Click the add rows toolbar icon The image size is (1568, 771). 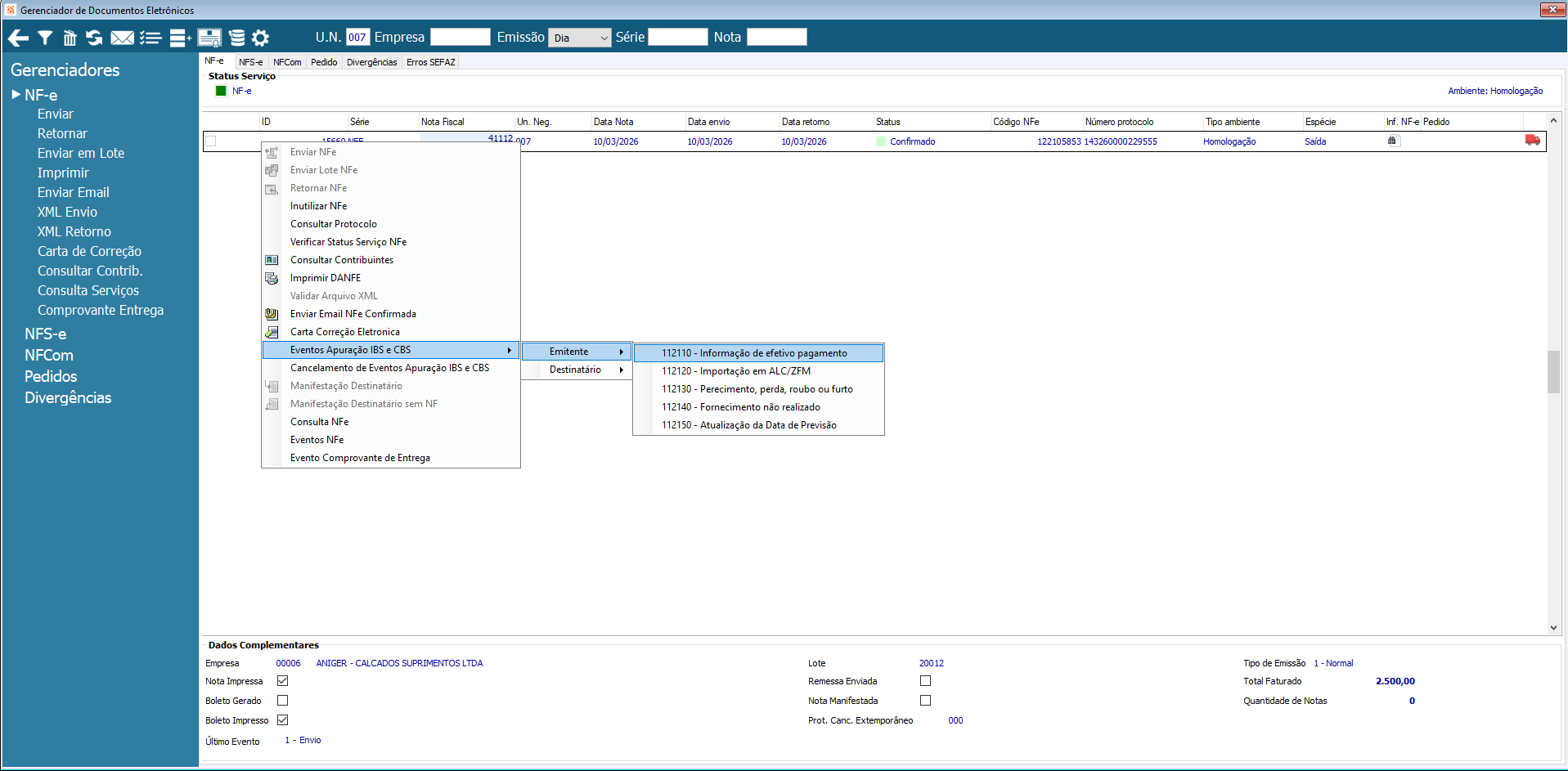(x=181, y=38)
